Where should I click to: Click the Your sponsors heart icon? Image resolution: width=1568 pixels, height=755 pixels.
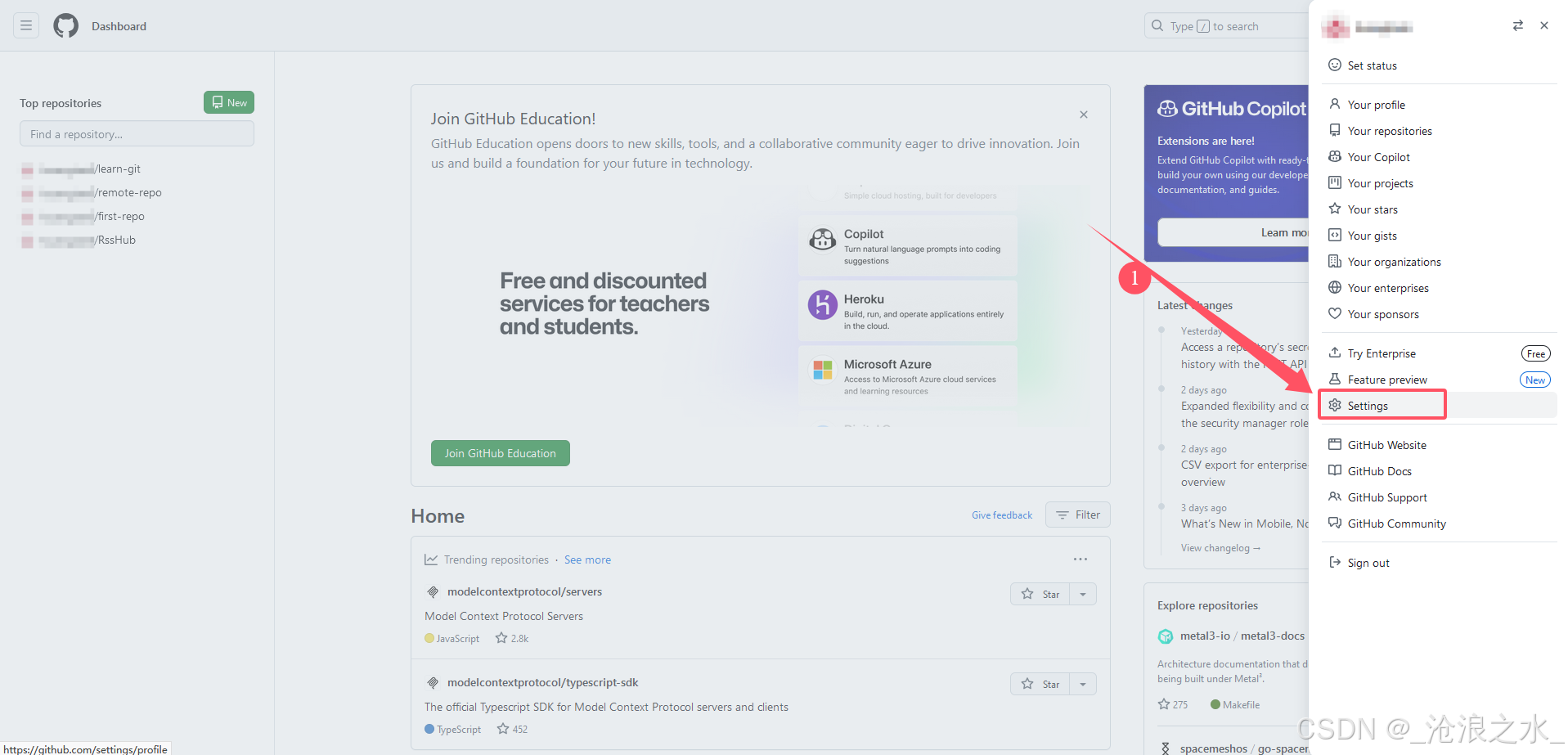tap(1335, 313)
